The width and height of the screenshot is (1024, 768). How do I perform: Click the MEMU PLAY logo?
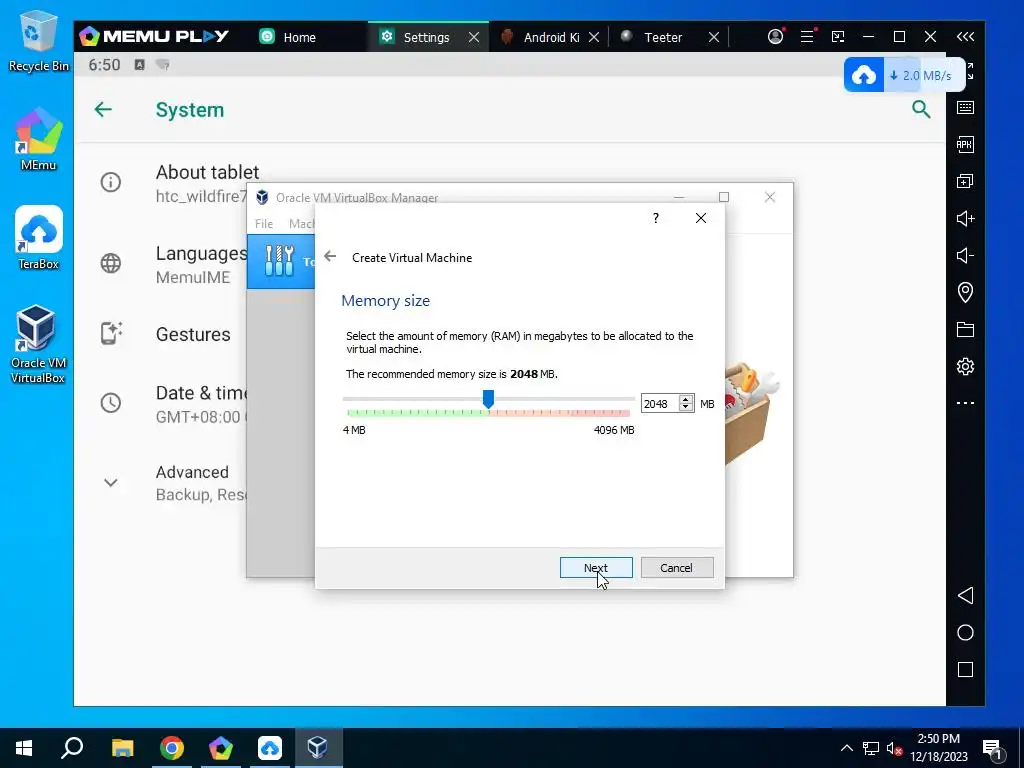(x=154, y=37)
